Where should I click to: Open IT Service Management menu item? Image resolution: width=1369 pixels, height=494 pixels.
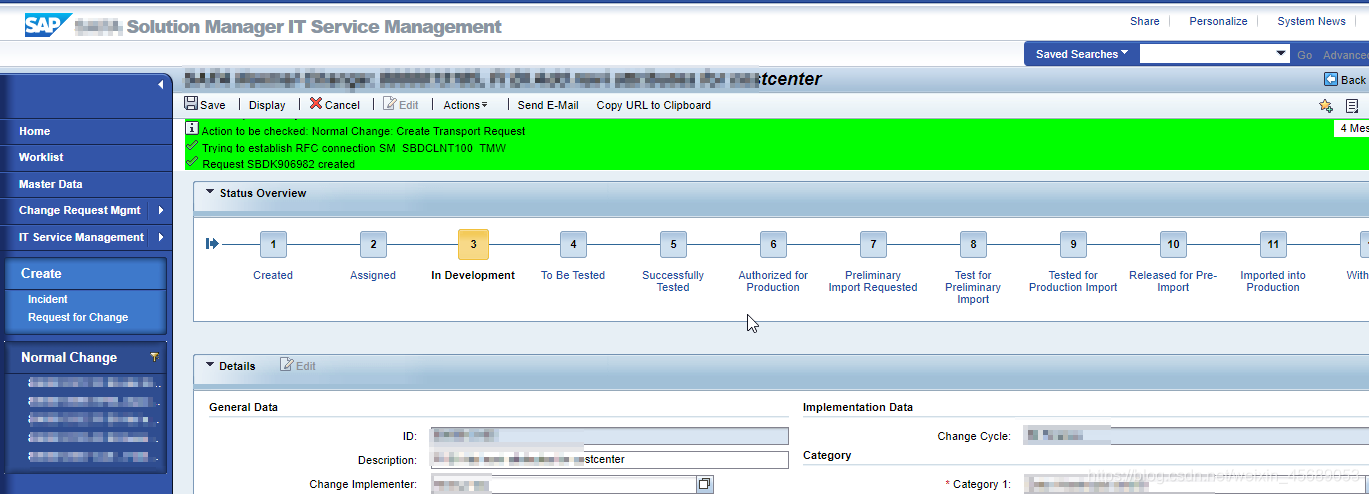click(81, 237)
